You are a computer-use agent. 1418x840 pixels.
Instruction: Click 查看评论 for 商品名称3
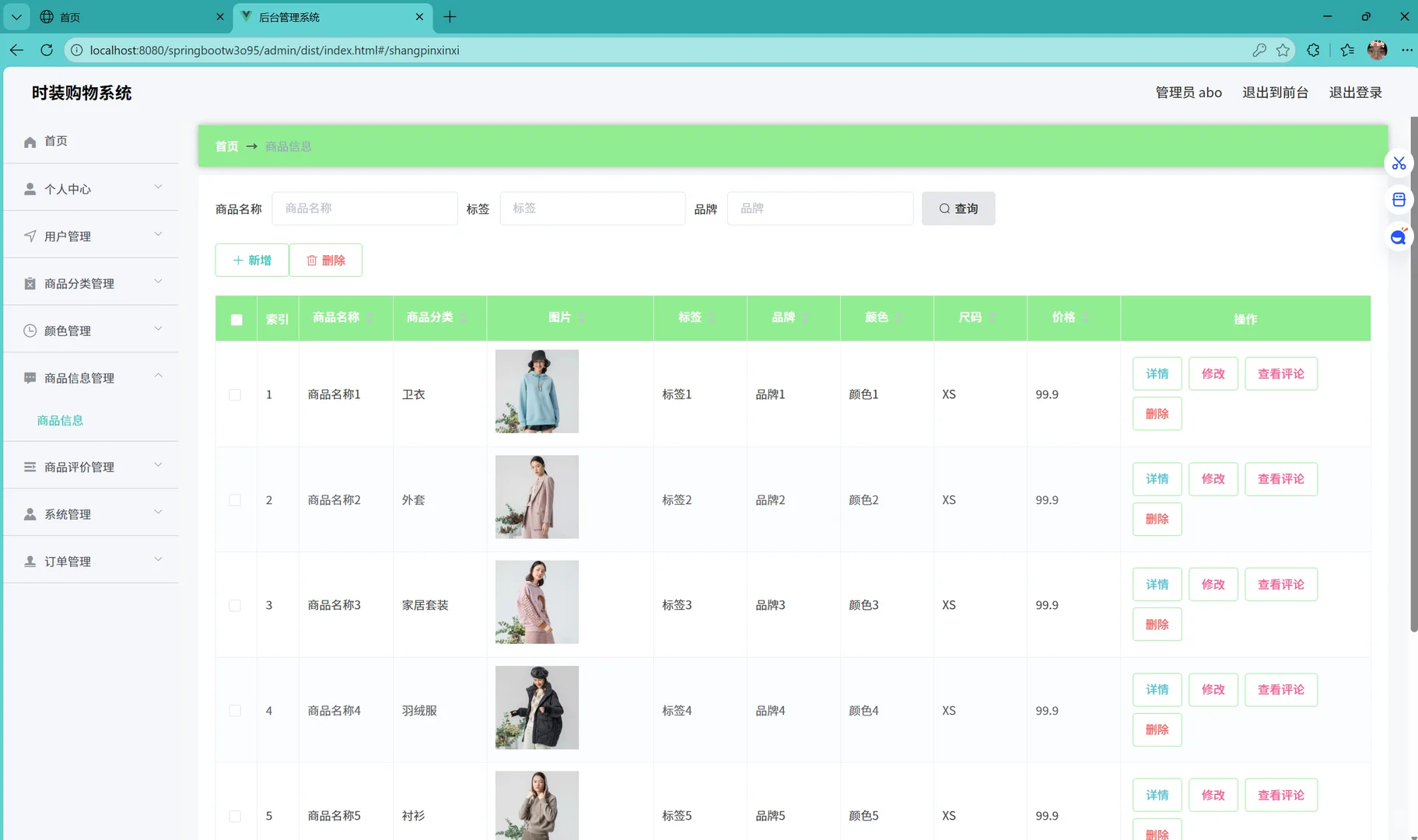[1281, 585]
